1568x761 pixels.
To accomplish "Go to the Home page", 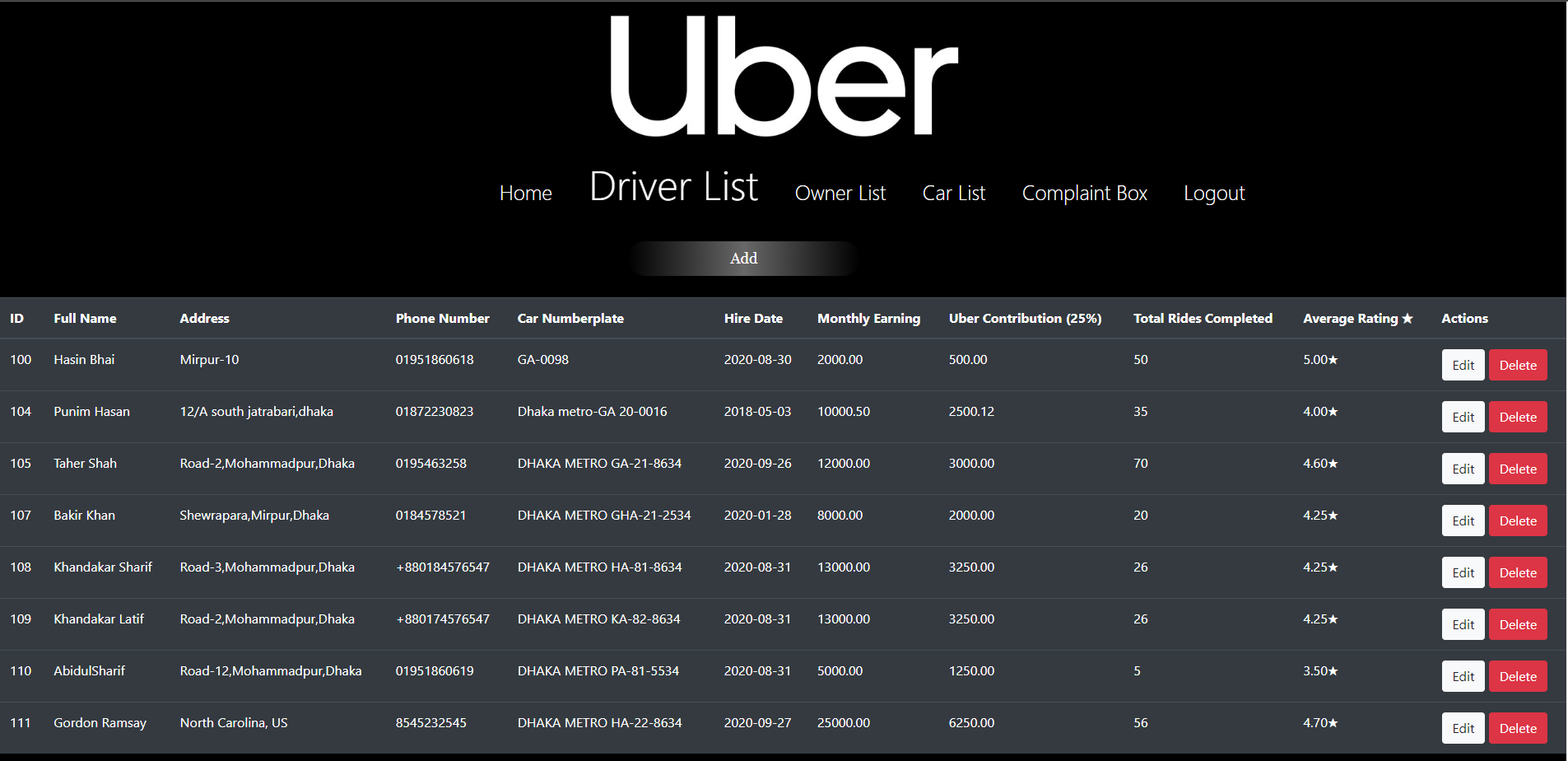I will click(x=526, y=193).
